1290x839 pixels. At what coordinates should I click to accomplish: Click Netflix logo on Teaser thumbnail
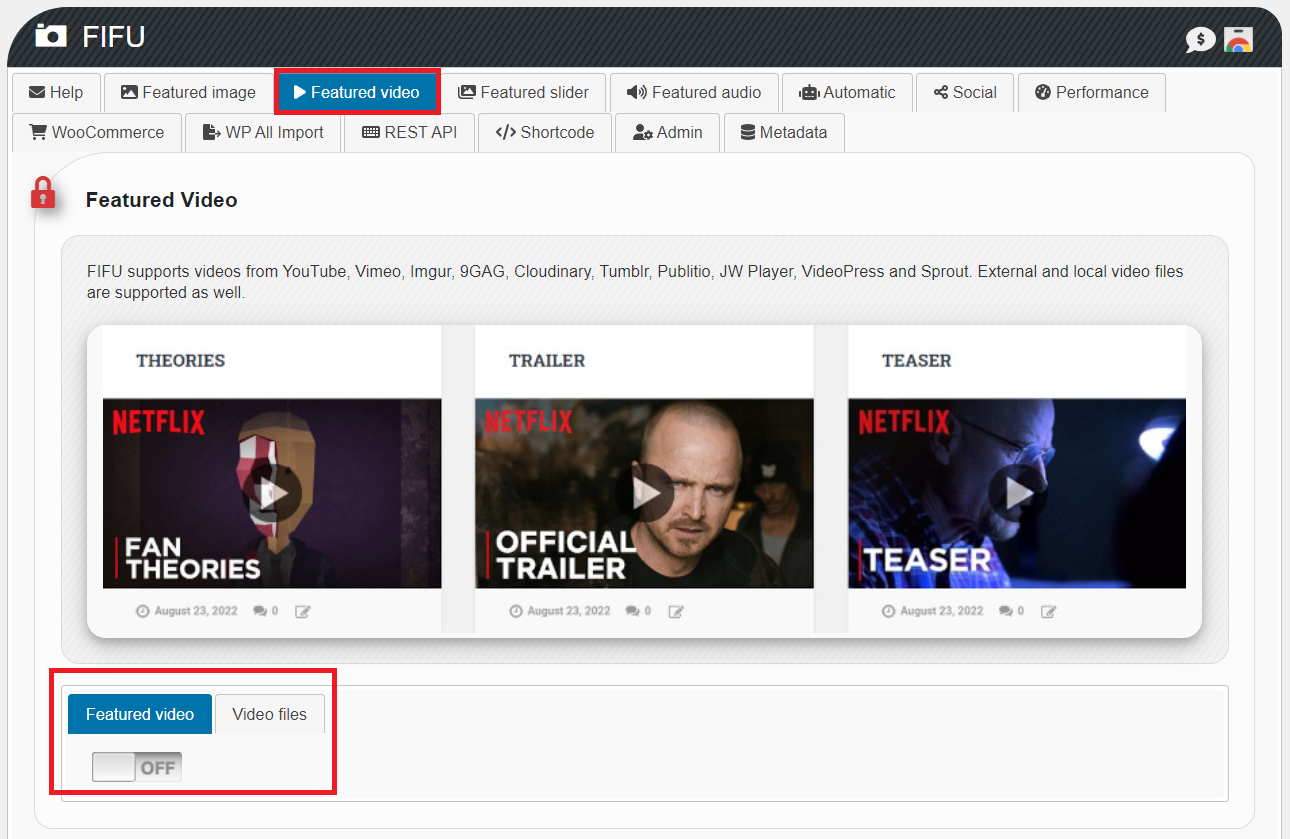tap(904, 422)
